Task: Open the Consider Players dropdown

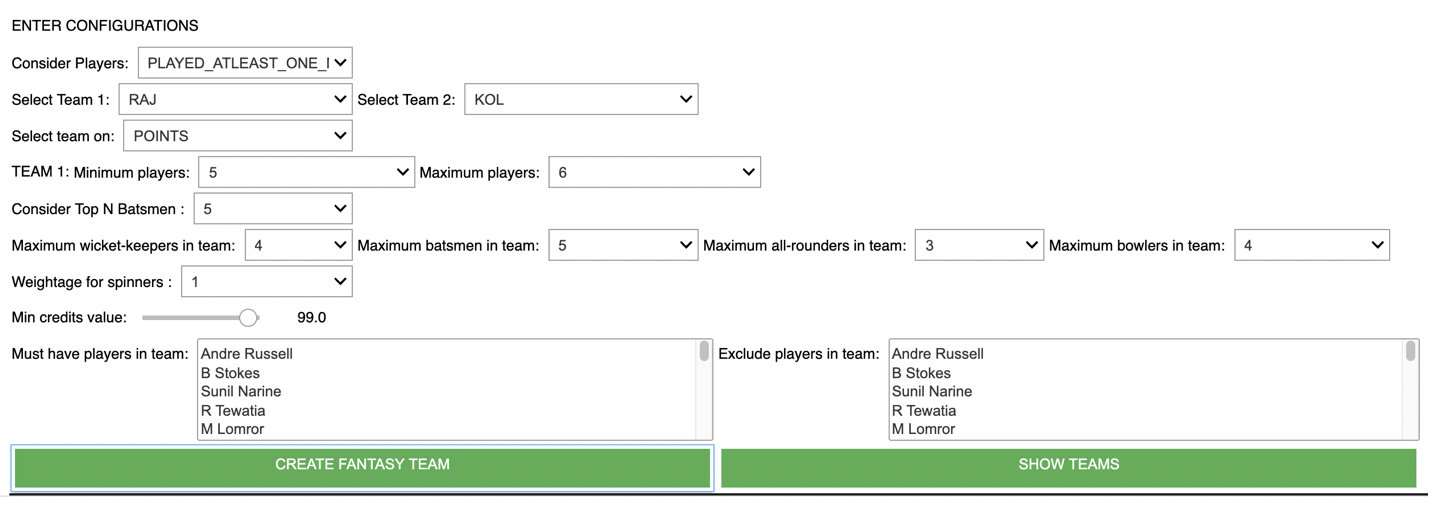Action: pos(245,63)
